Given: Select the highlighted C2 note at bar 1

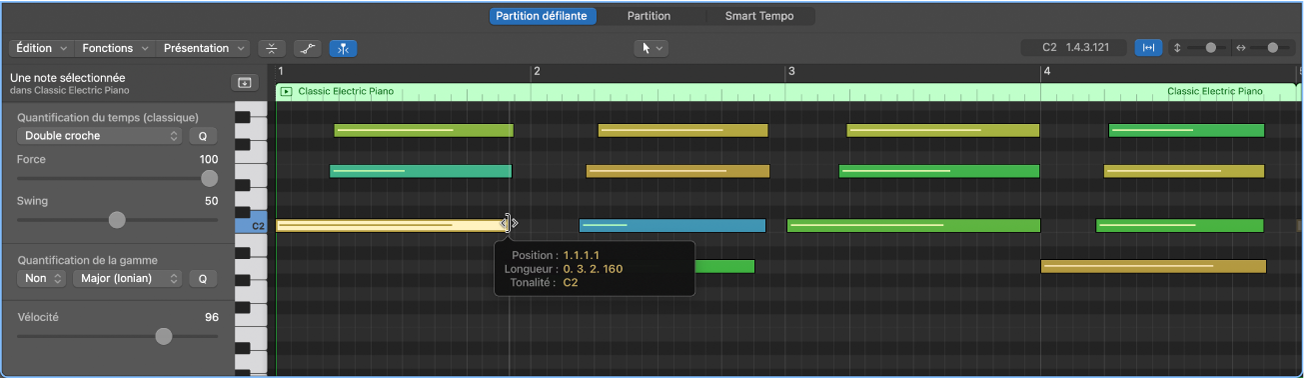Looking at the screenshot, I should pos(391,226).
